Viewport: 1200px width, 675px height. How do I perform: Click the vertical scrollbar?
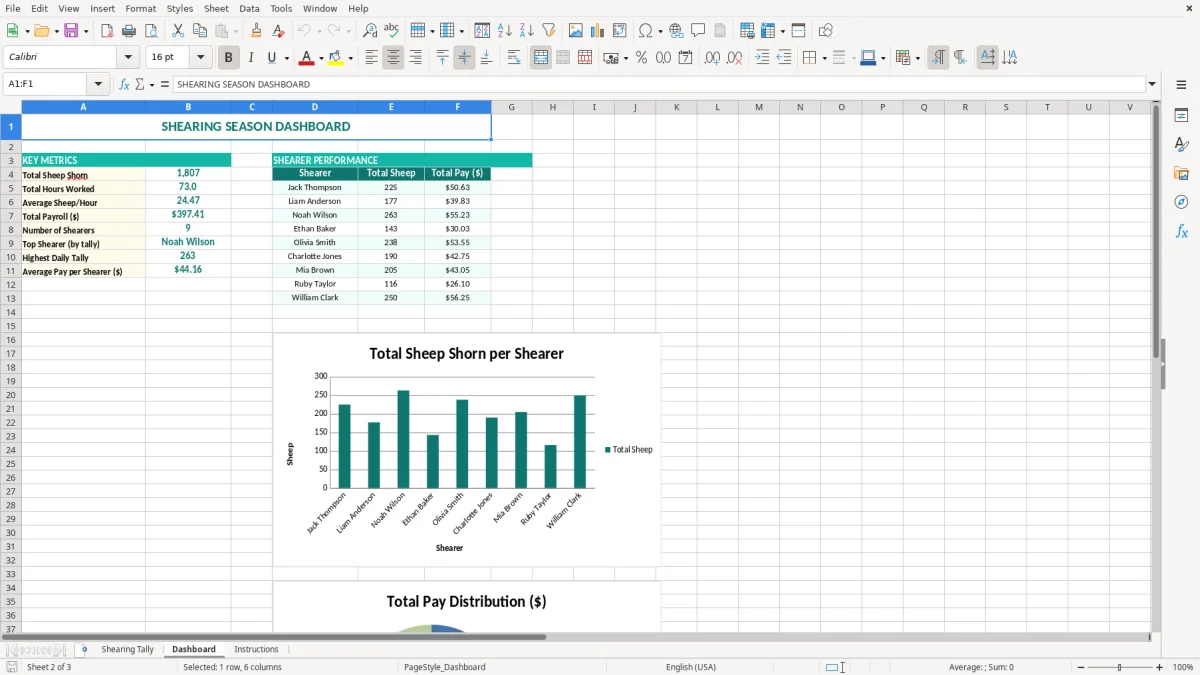click(1156, 365)
